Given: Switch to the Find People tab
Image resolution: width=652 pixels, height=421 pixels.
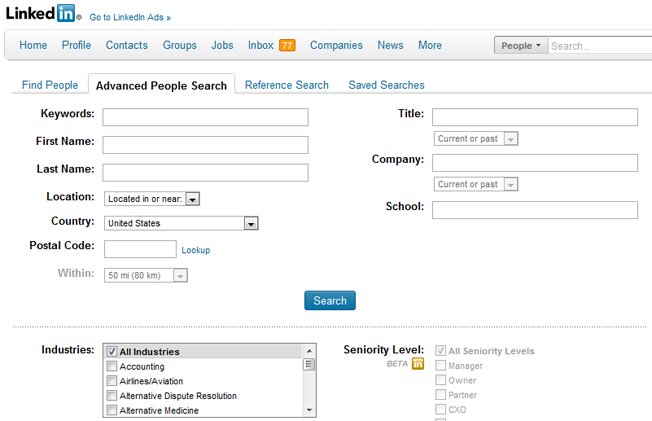Looking at the screenshot, I should click(x=50, y=85).
